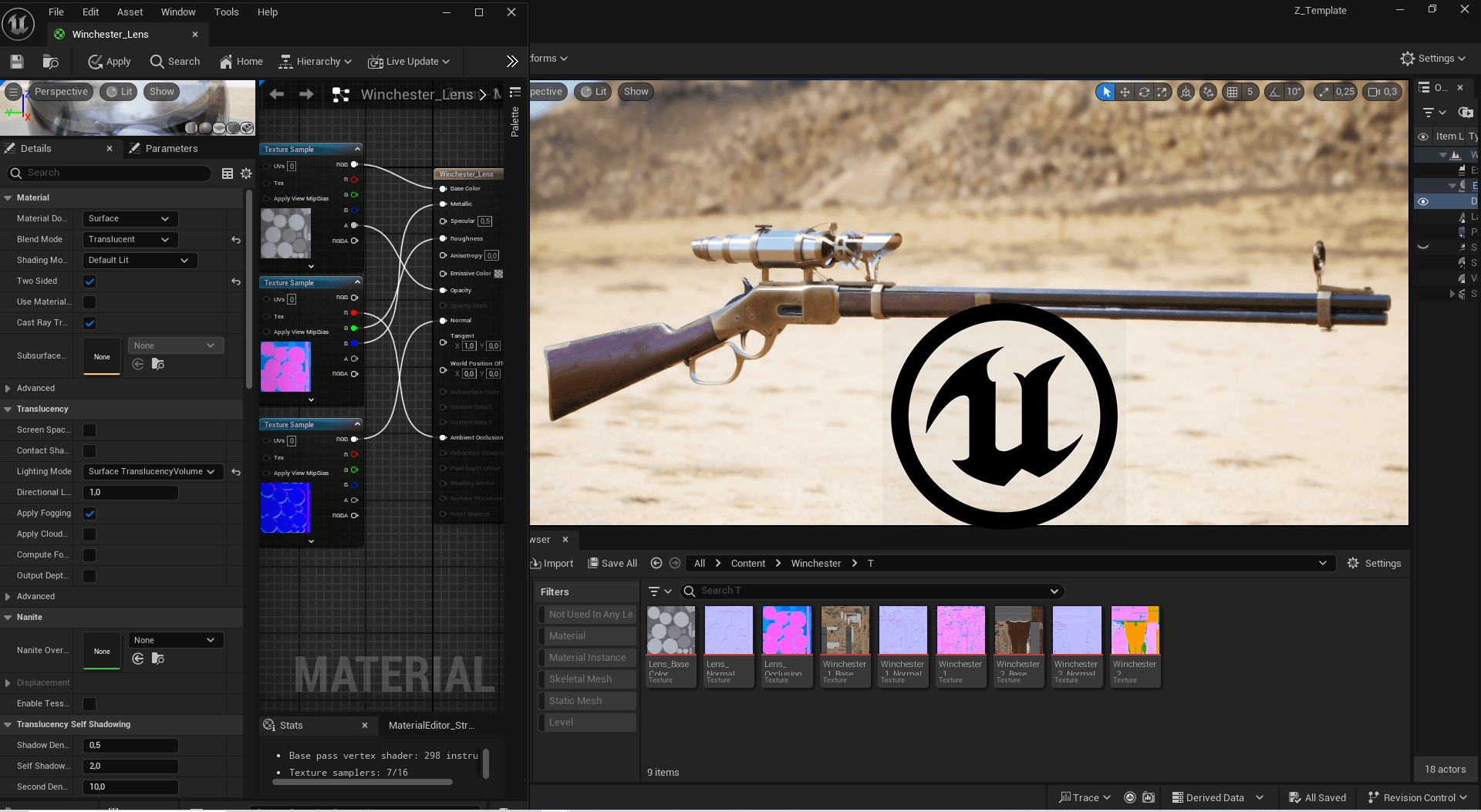The width and height of the screenshot is (1481, 812).
Task: Apply material changes
Action: 109,62
